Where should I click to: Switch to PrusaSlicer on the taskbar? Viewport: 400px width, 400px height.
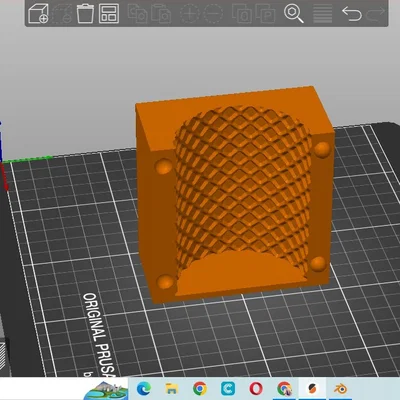(x=312, y=389)
